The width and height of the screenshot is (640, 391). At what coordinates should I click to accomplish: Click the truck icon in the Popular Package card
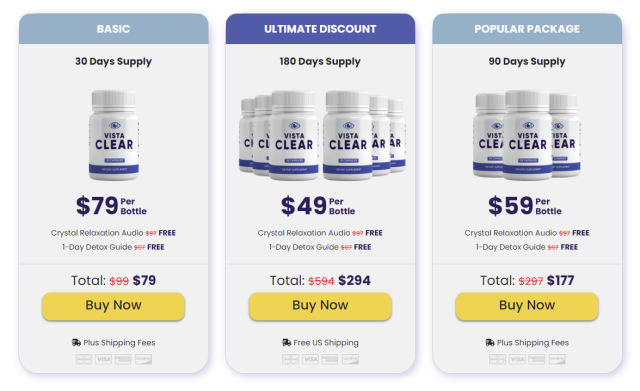tap(490, 342)
